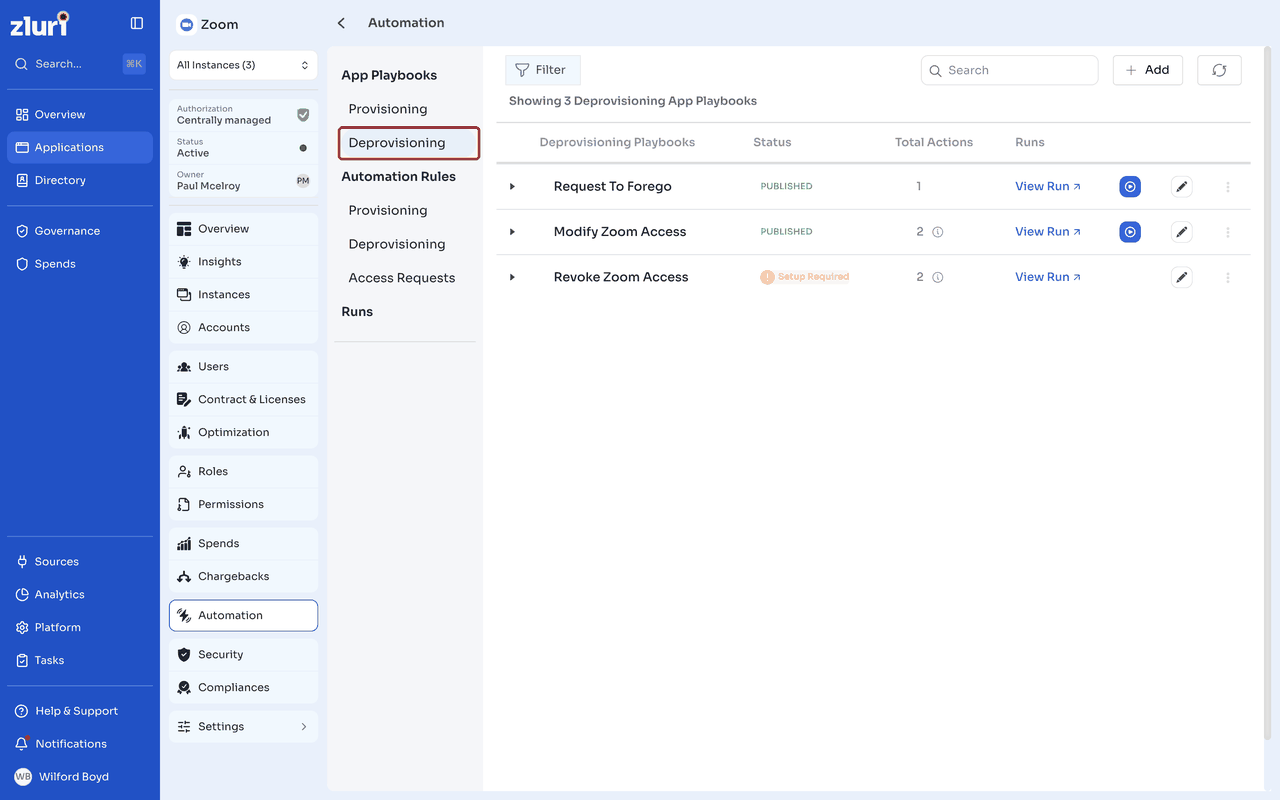Show info for Revoke Zoom Access actions
The width and height of the screenshot is (1280, 800).
[938, 277]
